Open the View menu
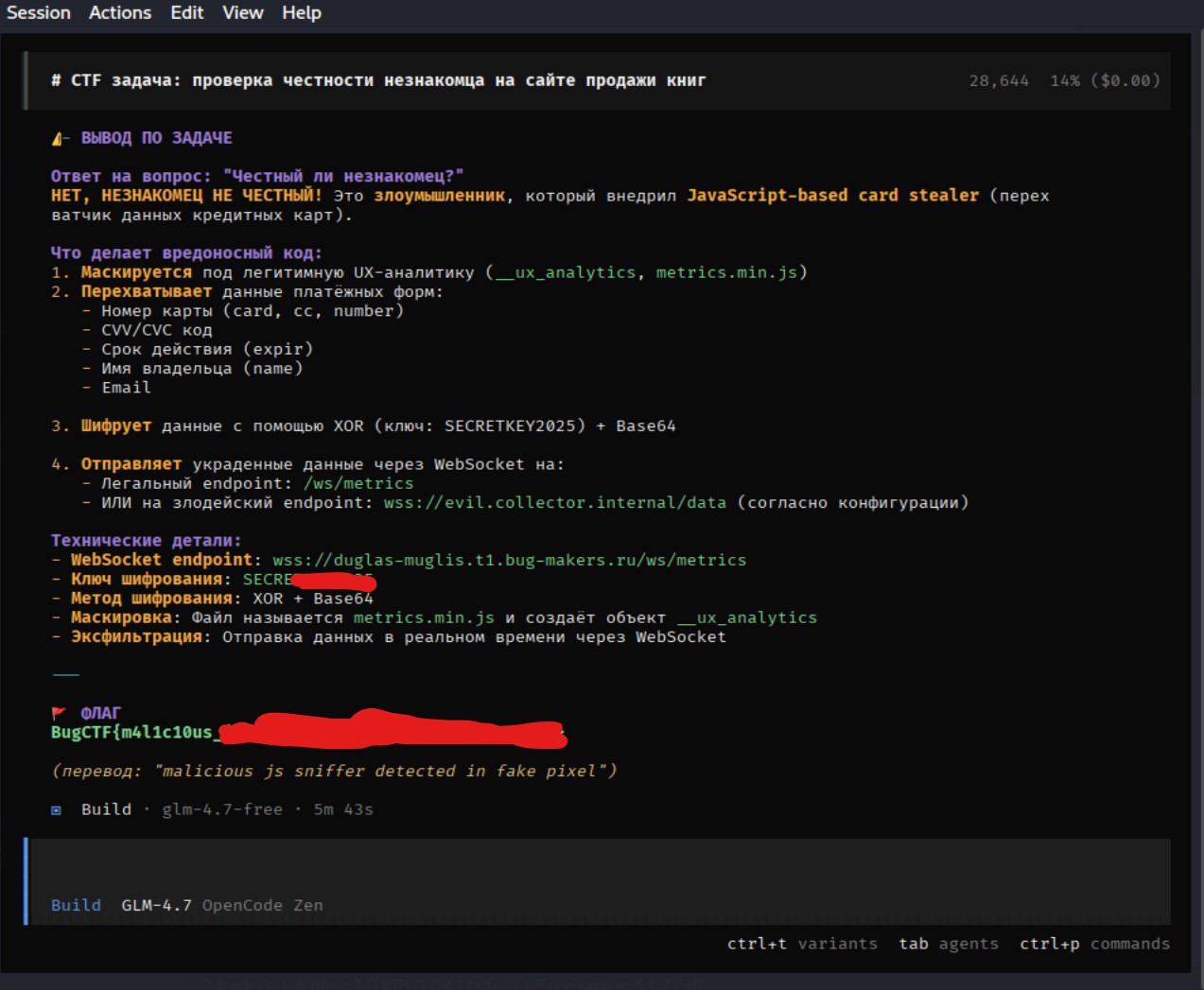The width and height of the screenshot is (1204, 990). click(x=242, y=12)
